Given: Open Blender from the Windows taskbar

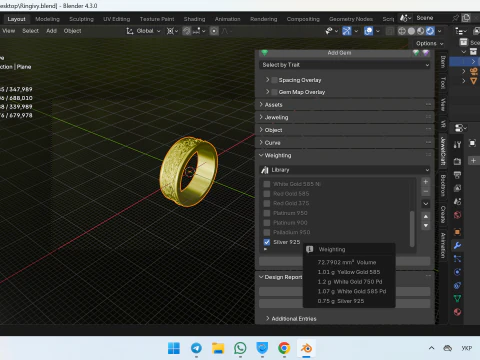Looking at the screenshot, I should point(306,348).
